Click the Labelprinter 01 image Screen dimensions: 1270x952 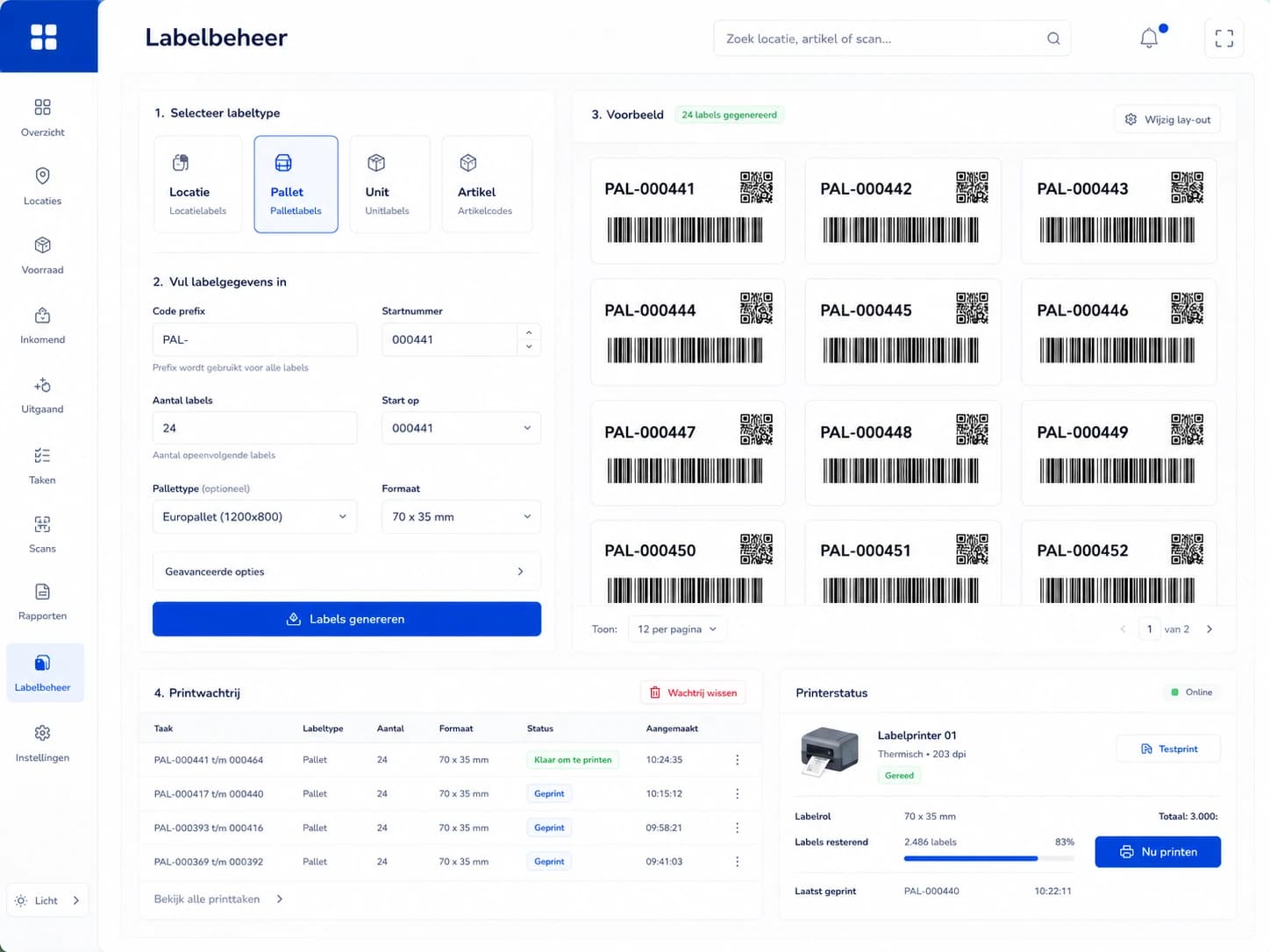(829, 752)
